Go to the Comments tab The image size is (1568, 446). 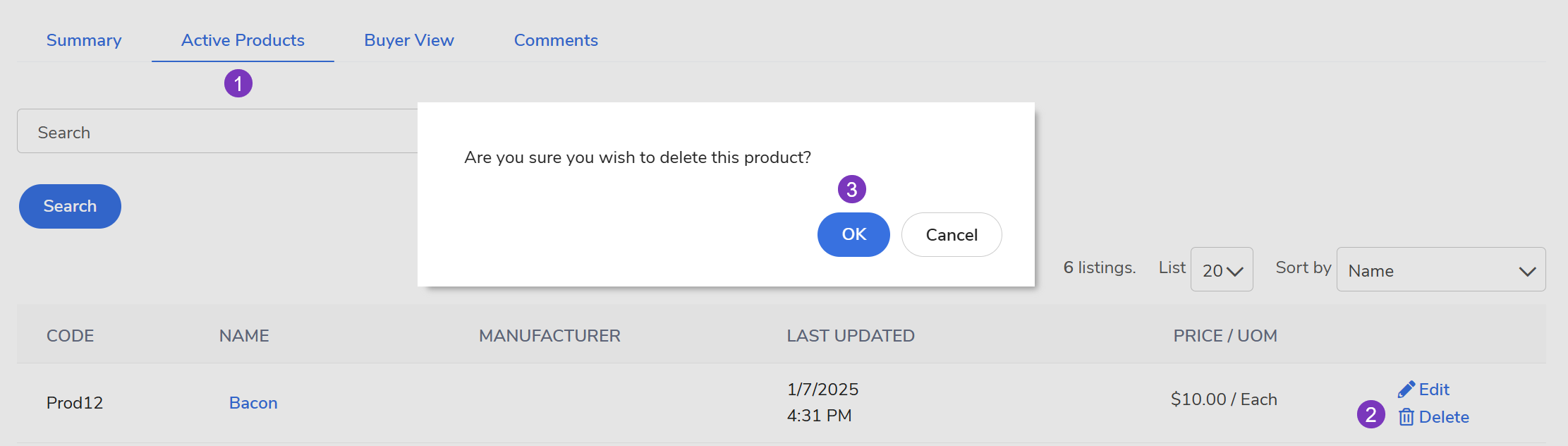tap(556, 40)
